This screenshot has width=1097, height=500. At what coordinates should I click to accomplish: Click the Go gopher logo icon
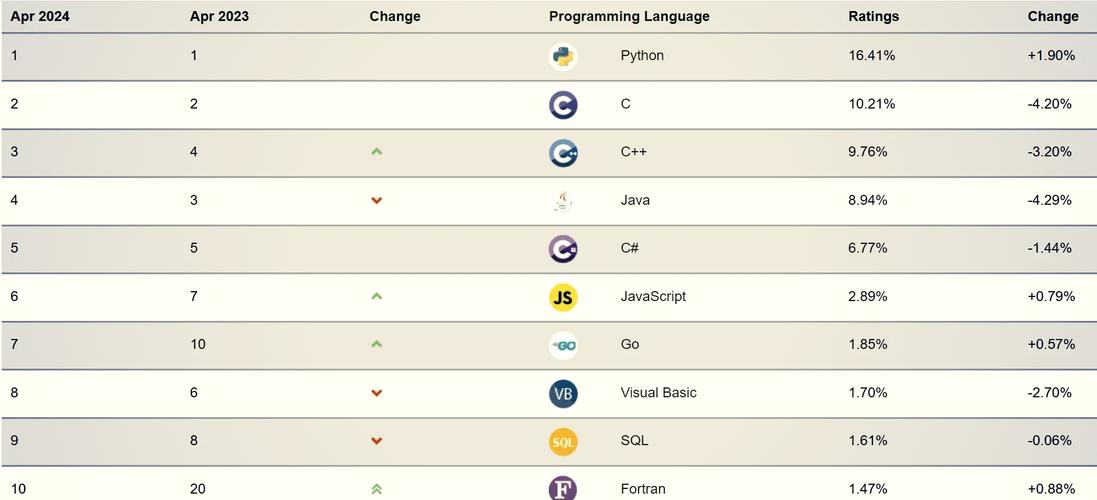pyautogui.click(x=563, y=345)
